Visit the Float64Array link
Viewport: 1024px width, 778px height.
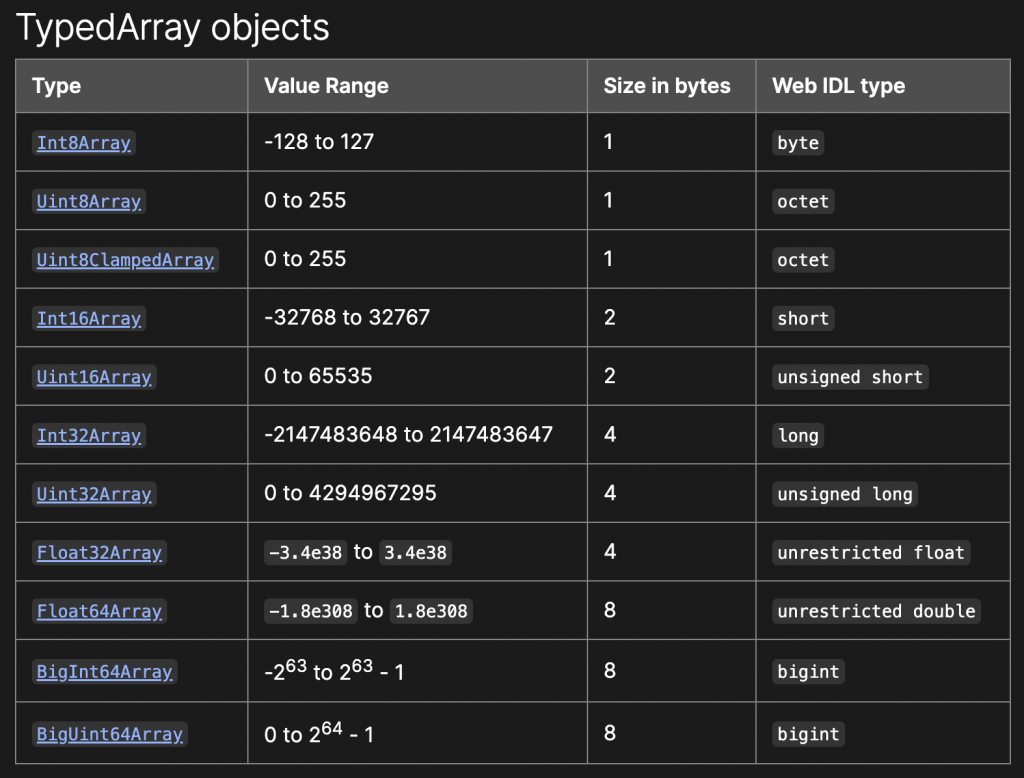99,611
